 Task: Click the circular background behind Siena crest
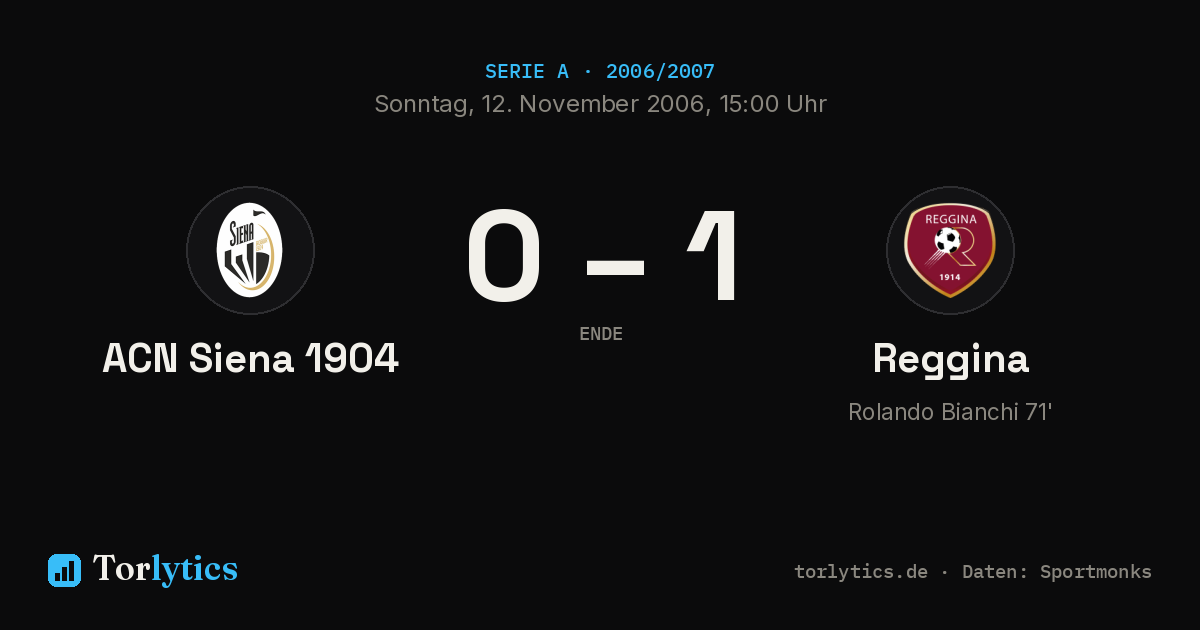250,250
